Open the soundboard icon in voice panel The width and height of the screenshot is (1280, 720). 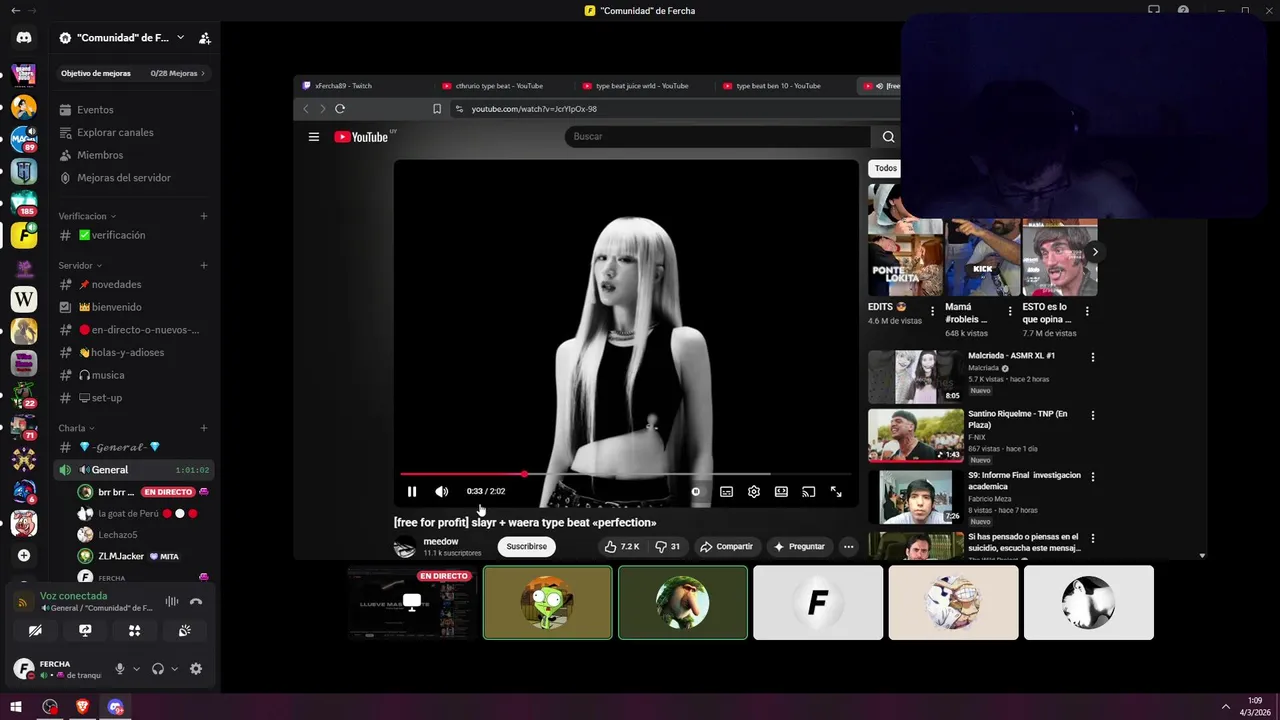pyautogui.click(x=185, y=631)
